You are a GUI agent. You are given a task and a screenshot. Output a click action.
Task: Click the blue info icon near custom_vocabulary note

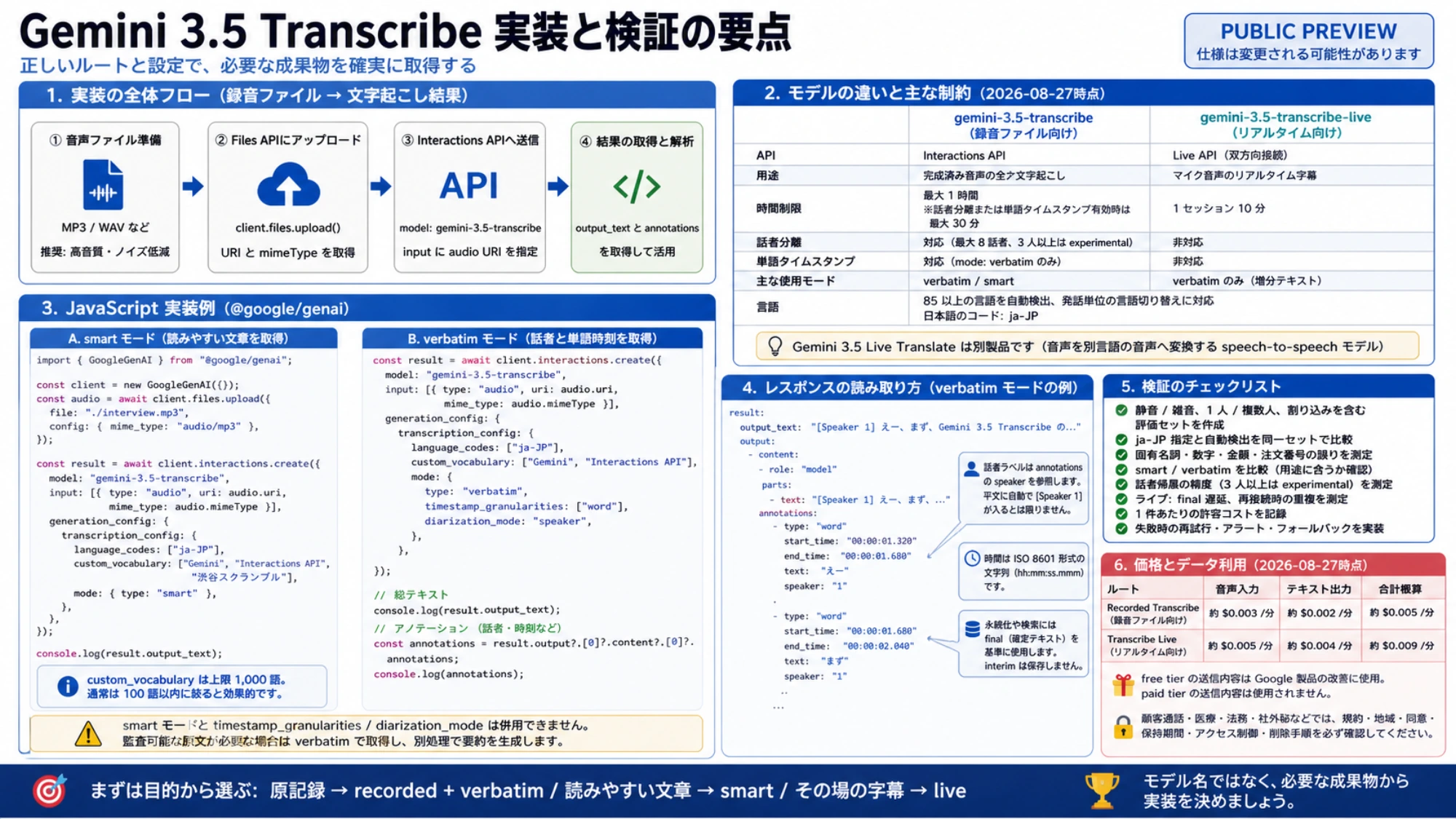(x=68, y=686)
